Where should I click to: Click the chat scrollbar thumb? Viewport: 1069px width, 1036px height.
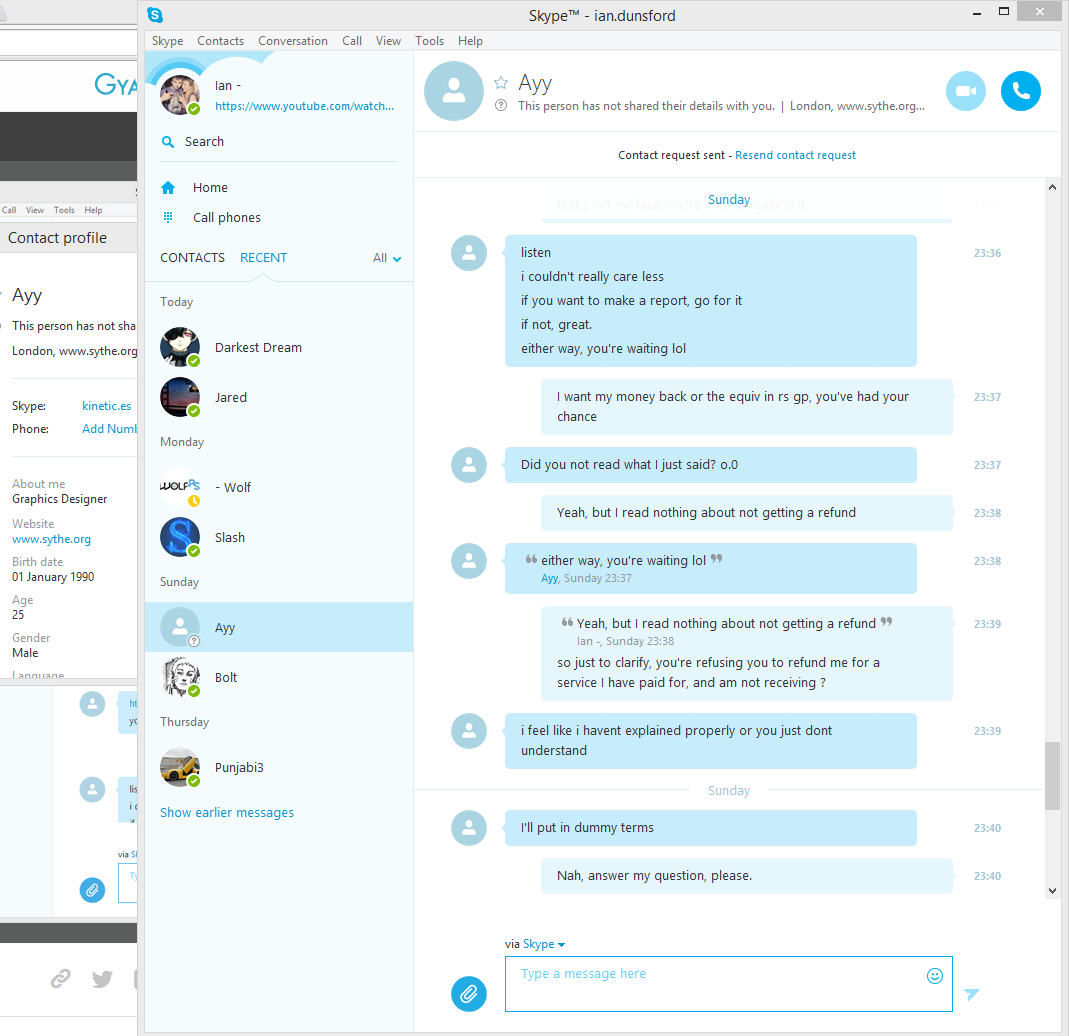1052,776
